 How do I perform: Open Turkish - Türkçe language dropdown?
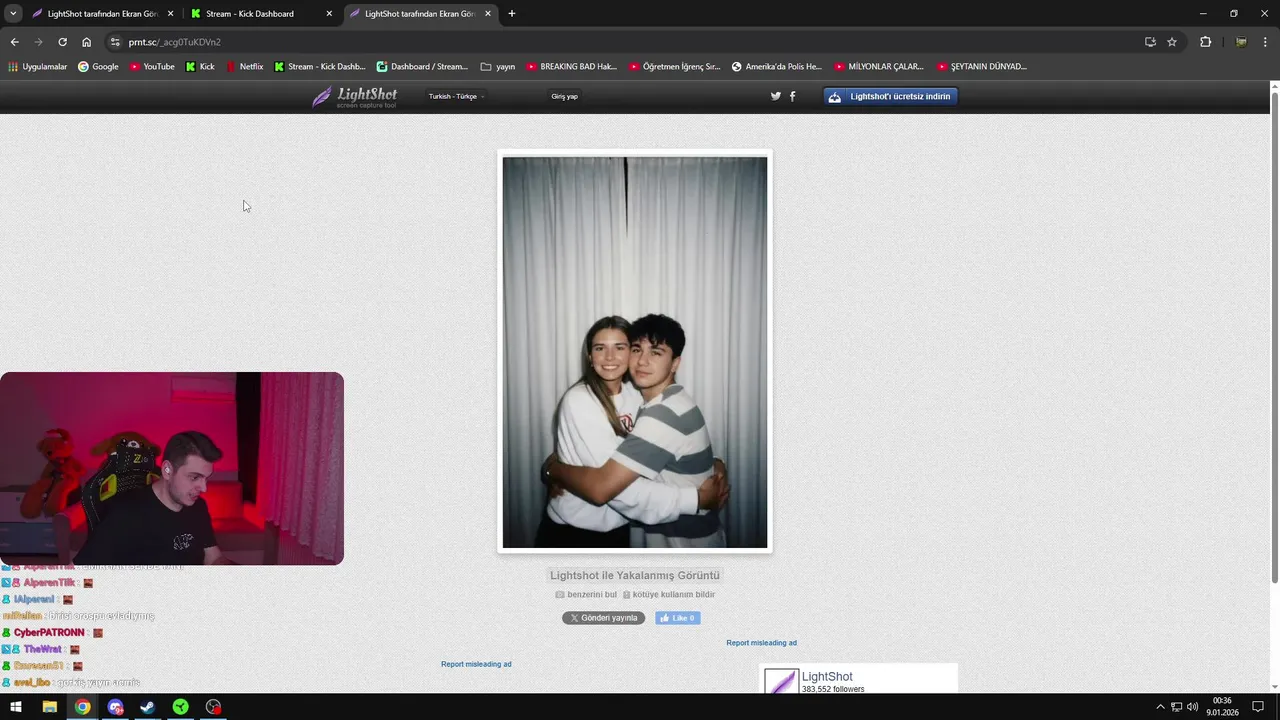(456, 97)
